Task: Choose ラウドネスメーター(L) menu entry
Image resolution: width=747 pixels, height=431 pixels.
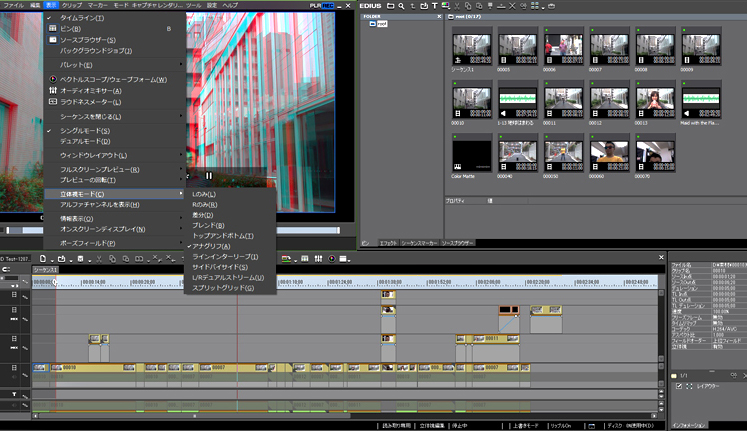Action: point(114,102)
